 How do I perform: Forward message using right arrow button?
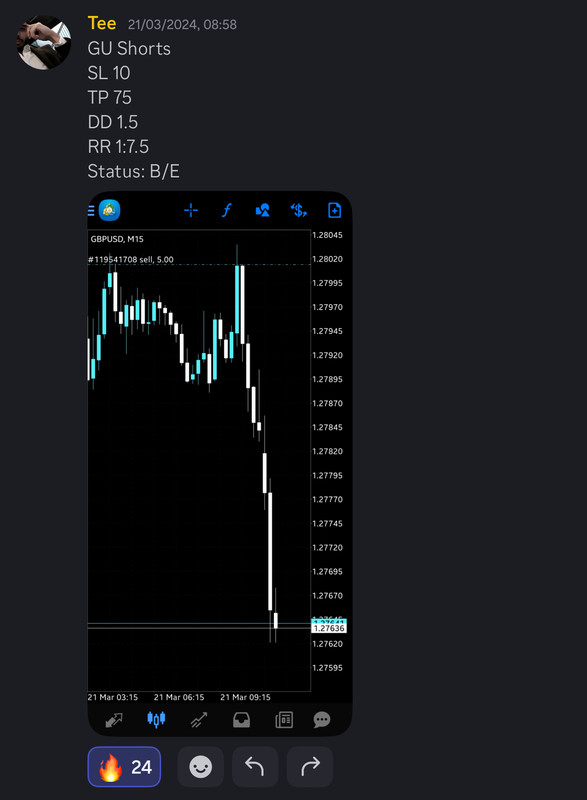[x=310, y=767]
